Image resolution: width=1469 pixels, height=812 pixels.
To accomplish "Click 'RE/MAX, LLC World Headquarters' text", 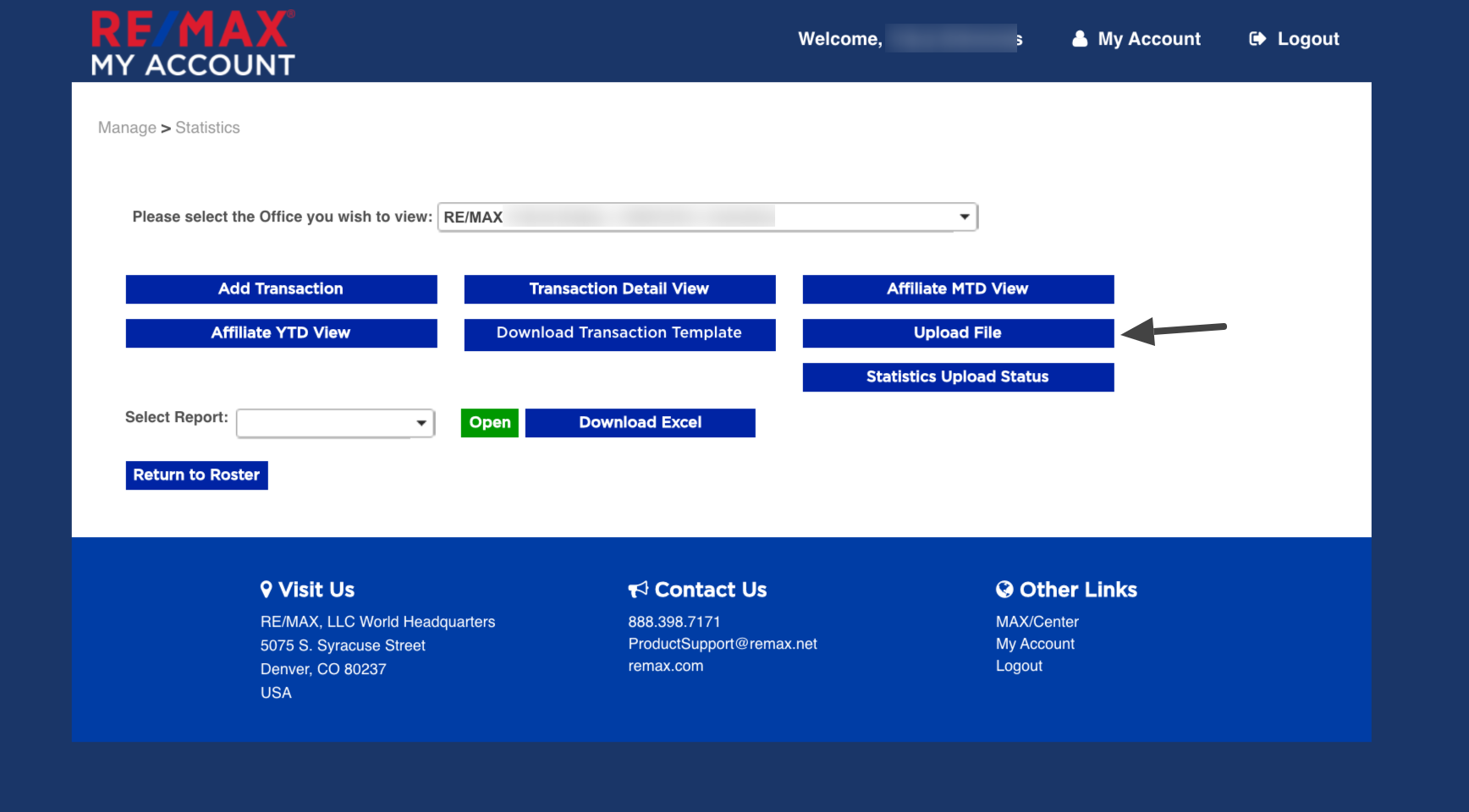I will pyautogui.click(x=377, y=622).
